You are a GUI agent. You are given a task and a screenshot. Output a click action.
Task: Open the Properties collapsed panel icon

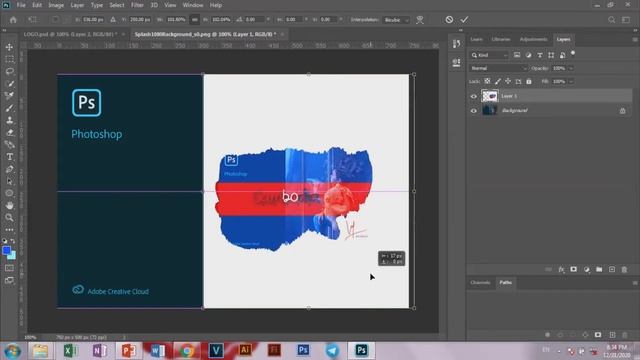[x=456, y=62]
